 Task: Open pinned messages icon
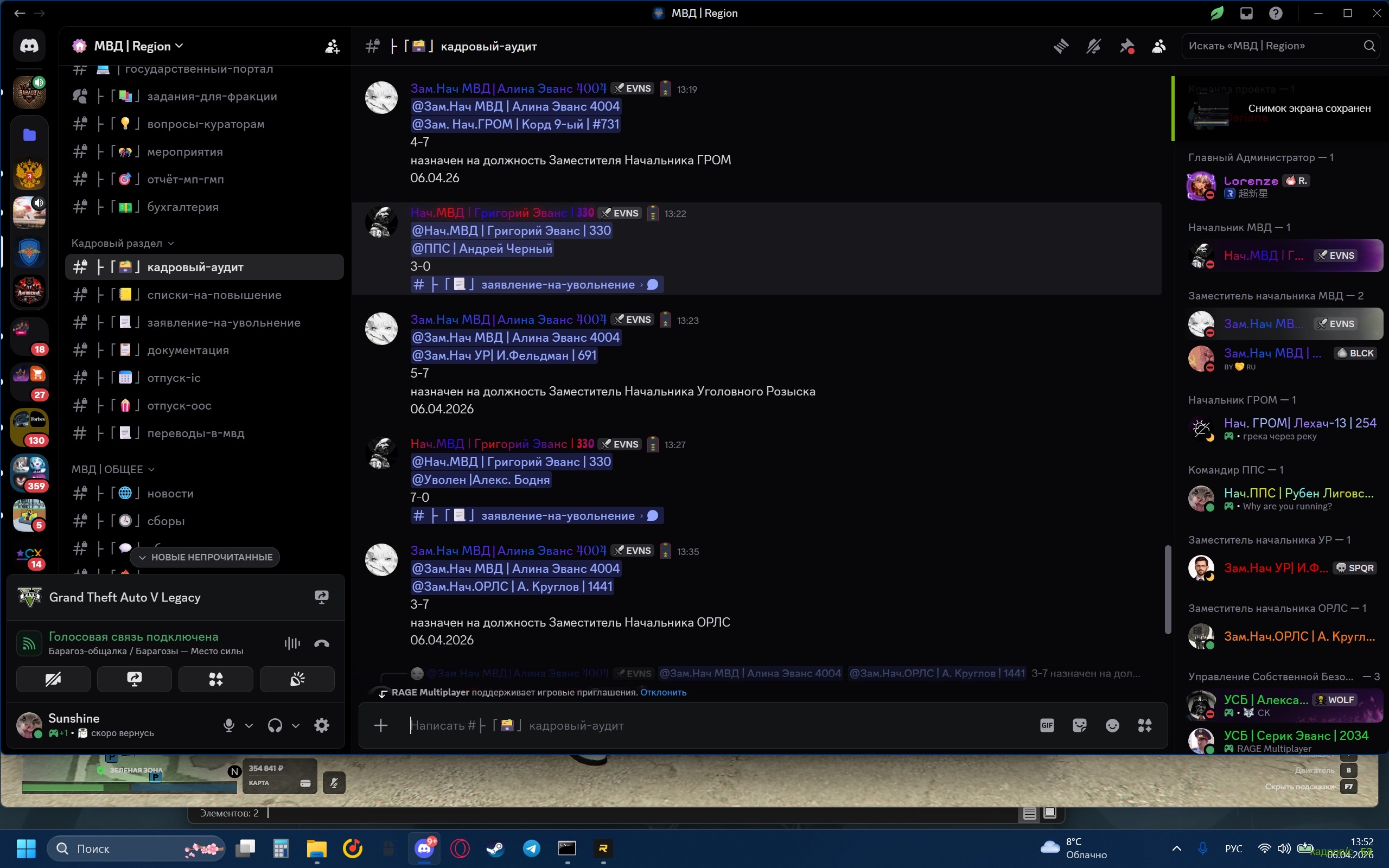click(1126, 46)
